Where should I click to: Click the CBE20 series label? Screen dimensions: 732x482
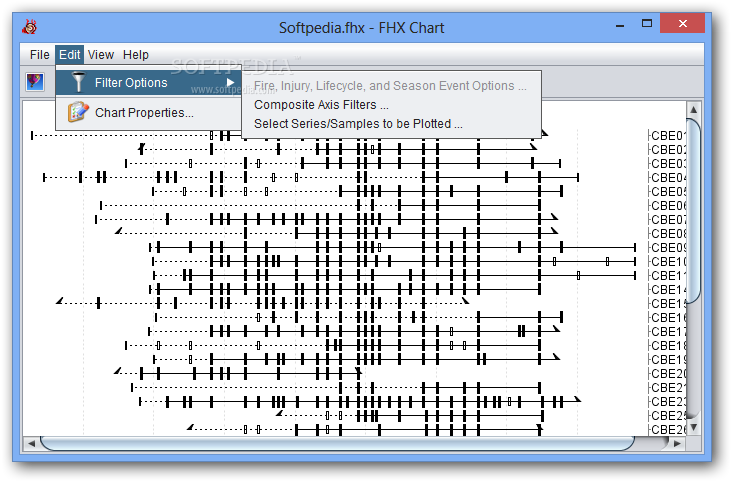click(668, 374)
